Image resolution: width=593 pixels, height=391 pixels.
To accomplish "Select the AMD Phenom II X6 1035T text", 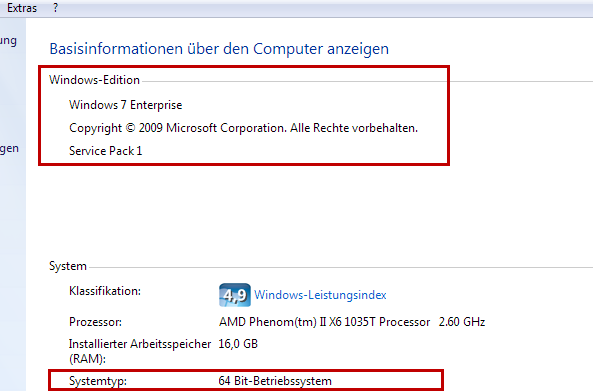I will [x=324, y=322].
